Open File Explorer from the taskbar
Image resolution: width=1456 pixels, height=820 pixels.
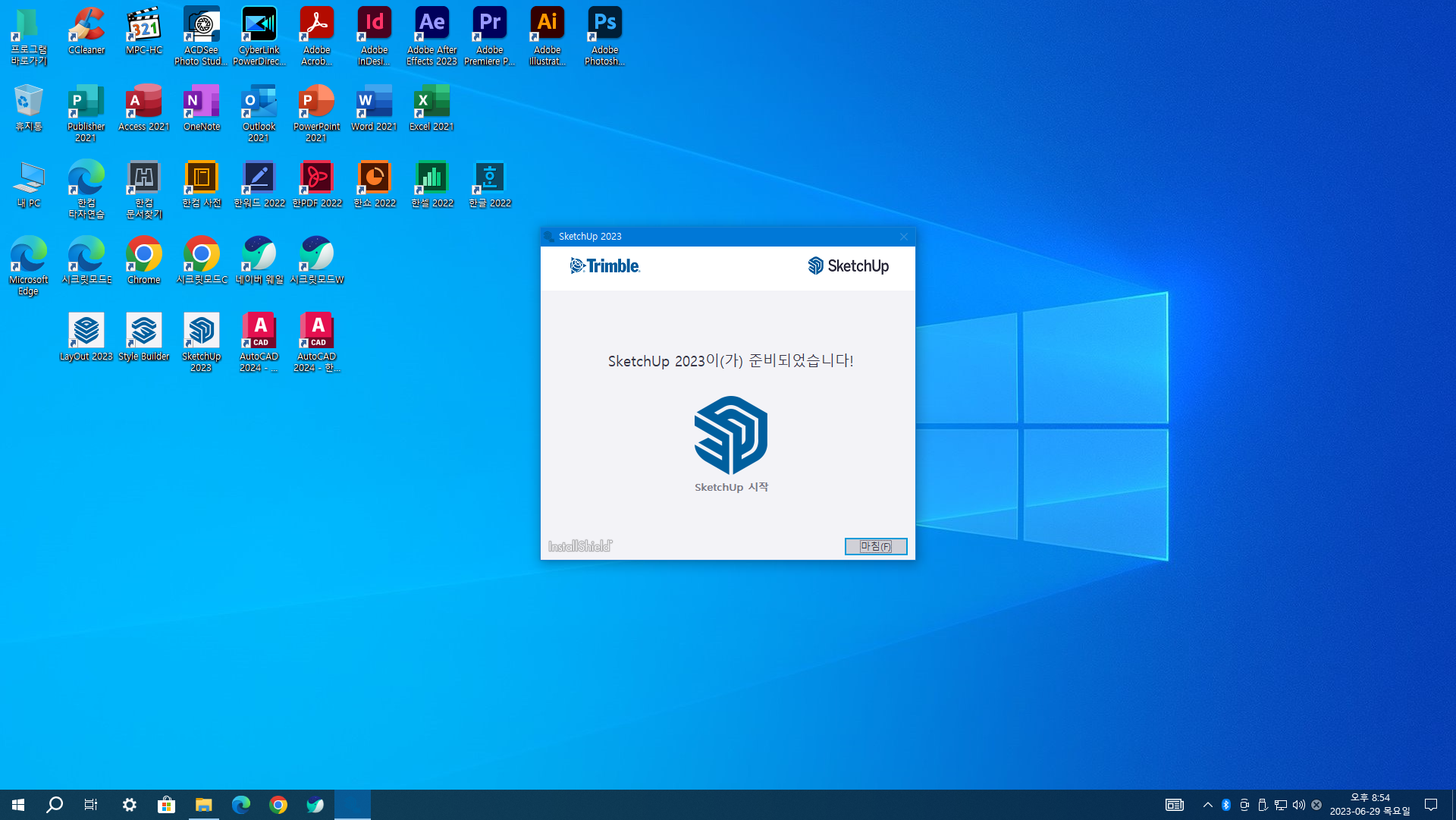click(x=203, y=805)
